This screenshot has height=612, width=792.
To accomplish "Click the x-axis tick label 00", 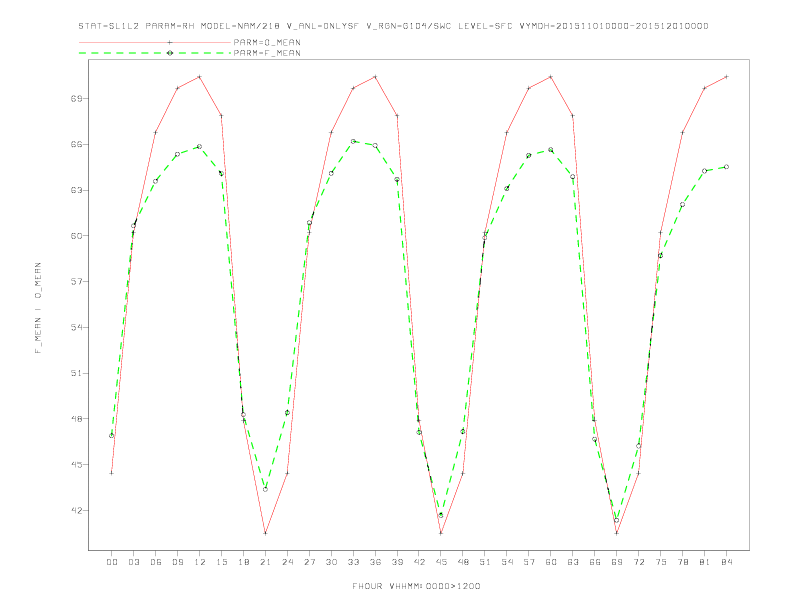I will [112, 562].
